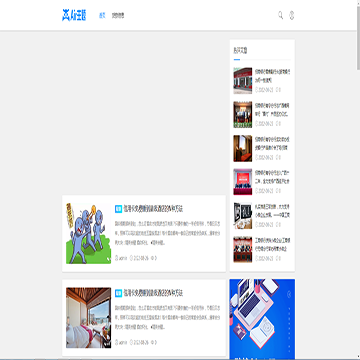Open sidebar article title beside conference room photo
Viewport: 360px width, 360px height.
(x=272, y=143)
